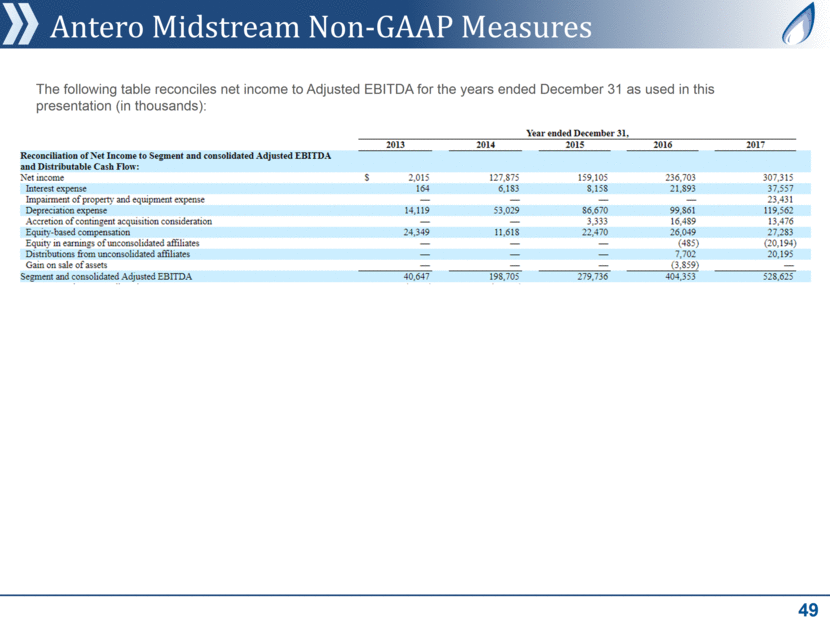830x623 pixels.
Task: Select the Depreciation value 86,670
Action: 596,211
